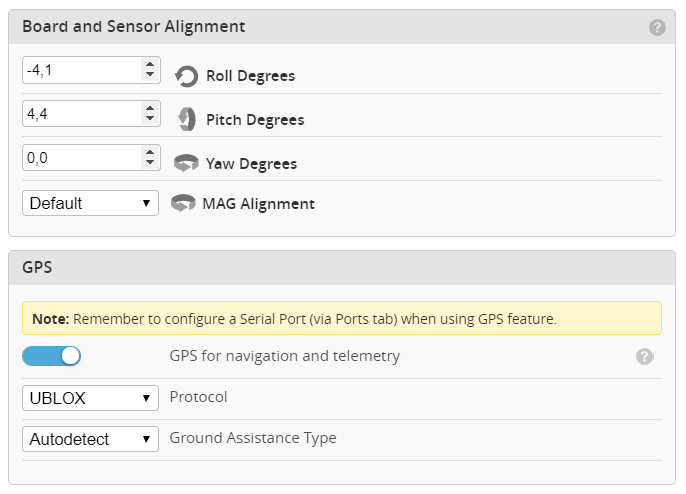This screenshot has height=494, width=686.
Task: Decrease the Pitch Degrees value
Action: (150, 119)
